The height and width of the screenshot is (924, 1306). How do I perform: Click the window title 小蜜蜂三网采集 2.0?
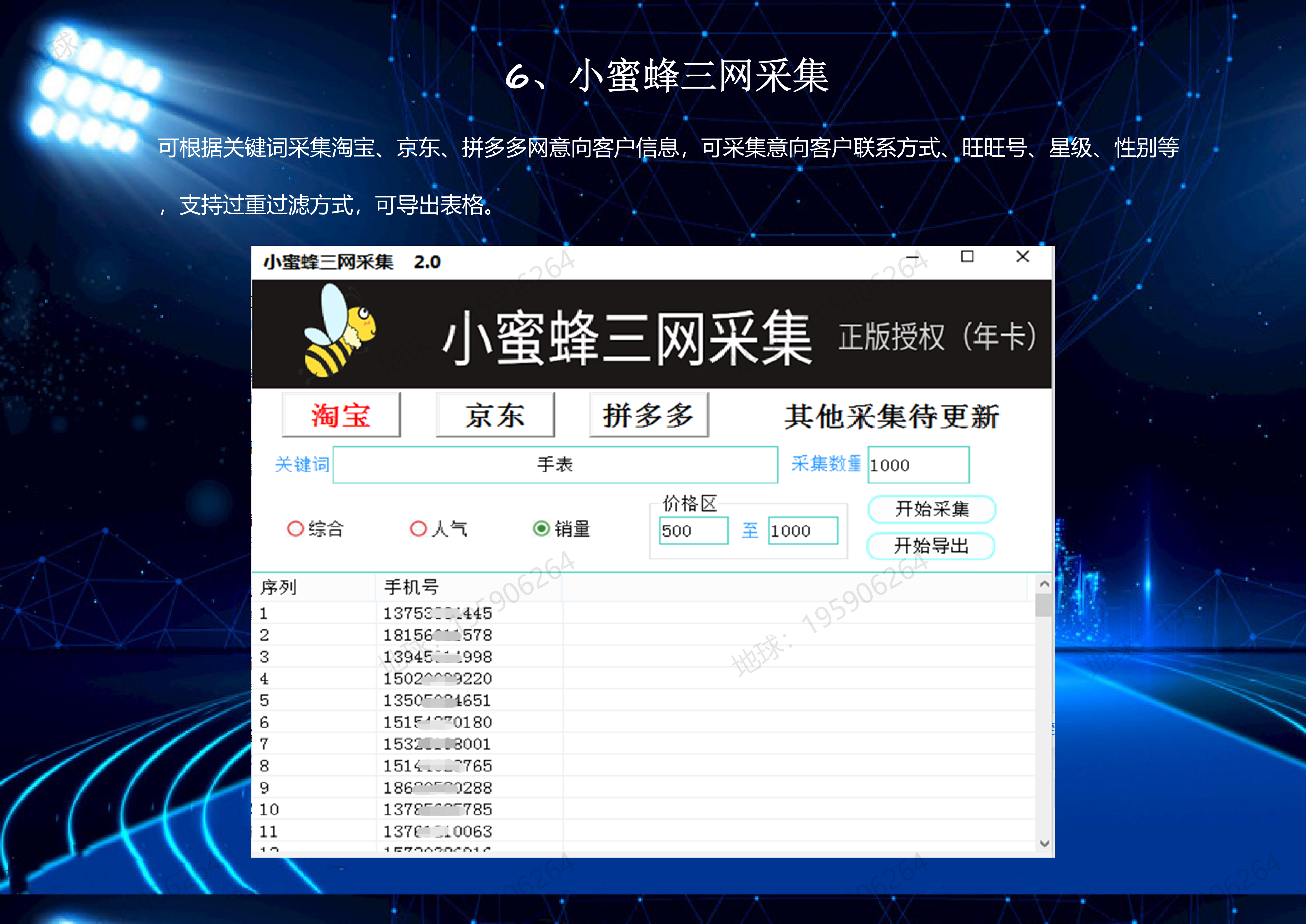351,262
